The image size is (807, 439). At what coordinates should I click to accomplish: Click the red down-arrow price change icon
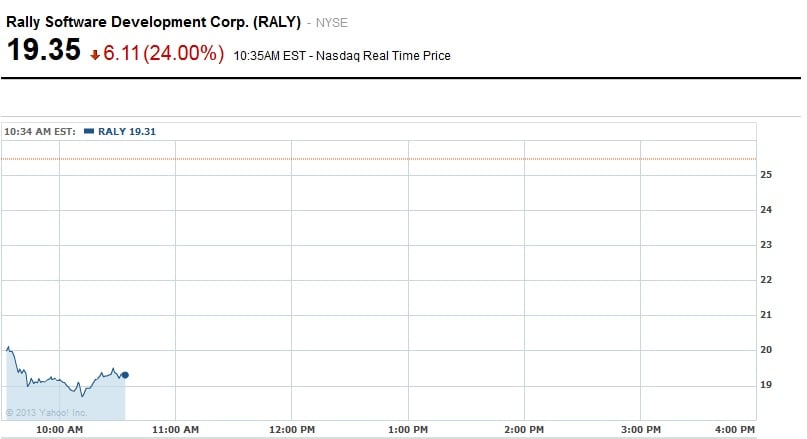tap(95, 55)
